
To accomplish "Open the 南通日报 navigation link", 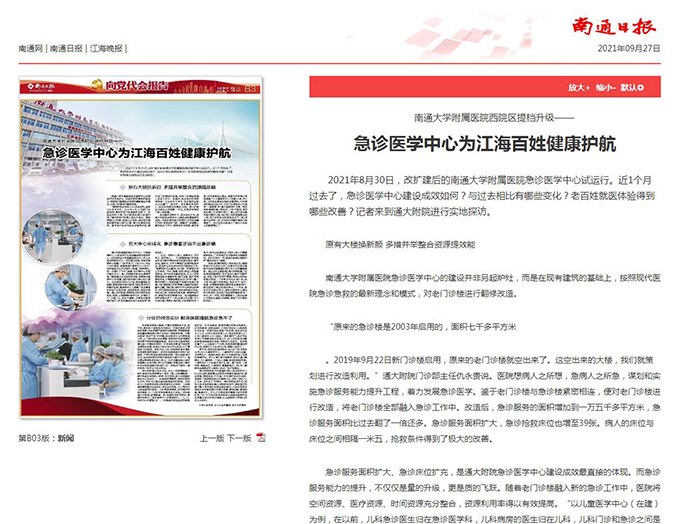I will pos(67,48).
